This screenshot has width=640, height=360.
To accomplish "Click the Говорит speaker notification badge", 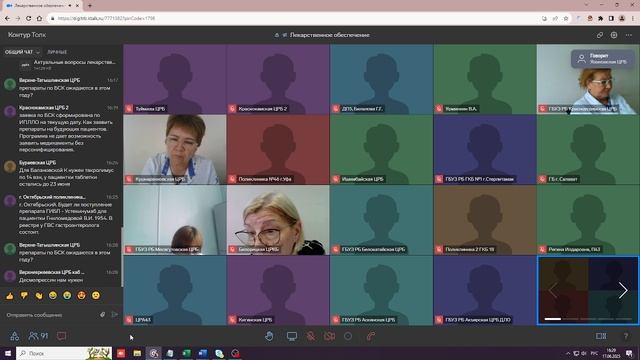I will tap(603, 58).
